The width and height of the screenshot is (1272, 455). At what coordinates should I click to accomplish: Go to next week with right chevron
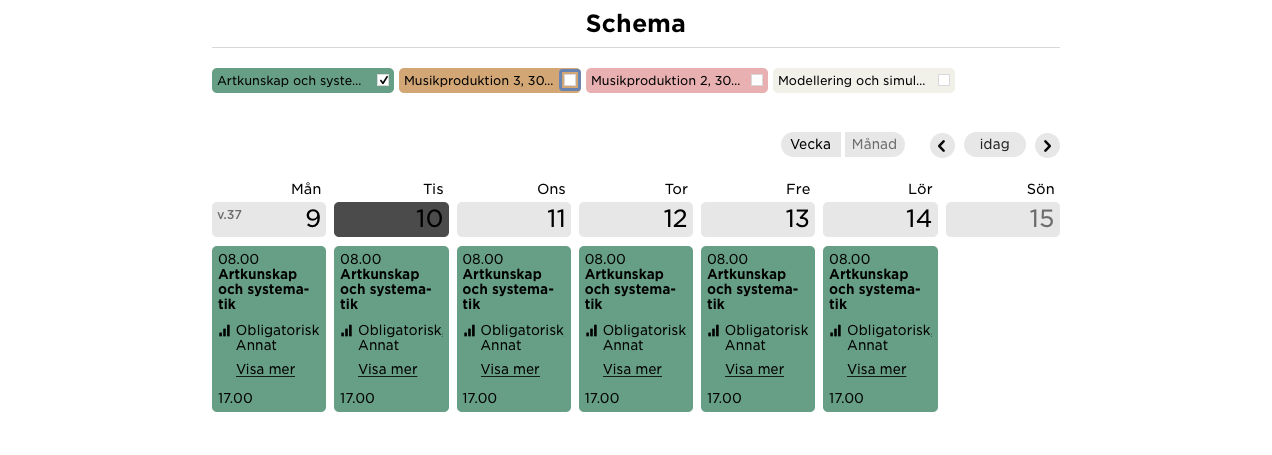[x=1047, y=145]
